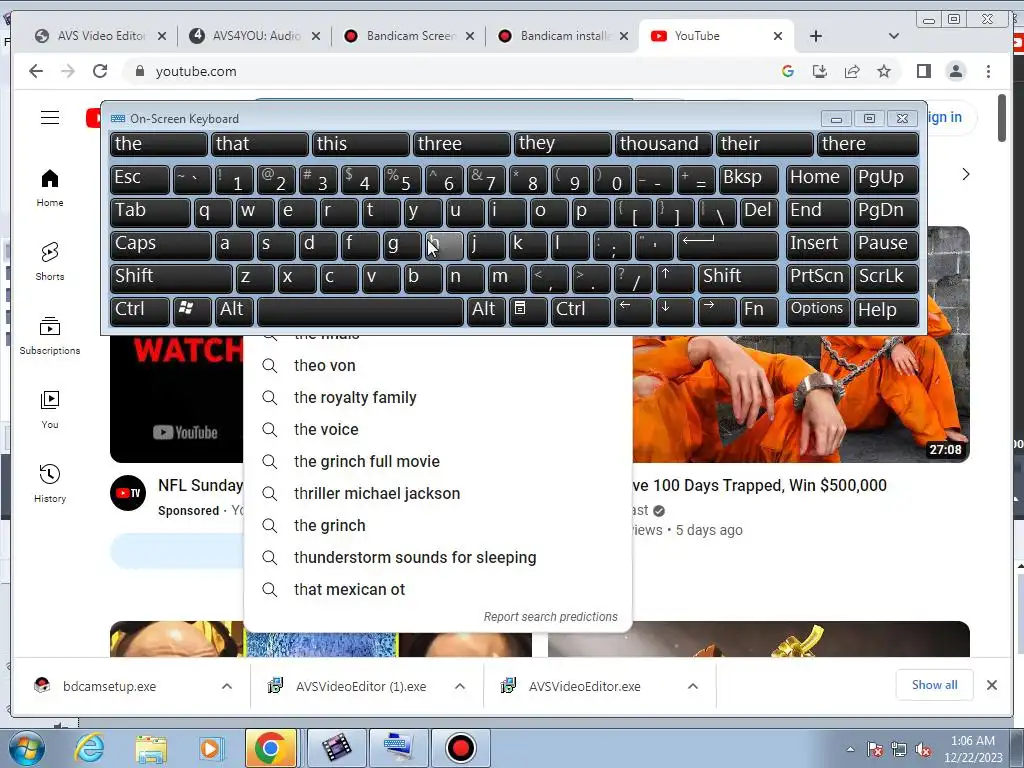Open the Chrome profile avatar
This screenshot has height=768, width=1024.
956,71
